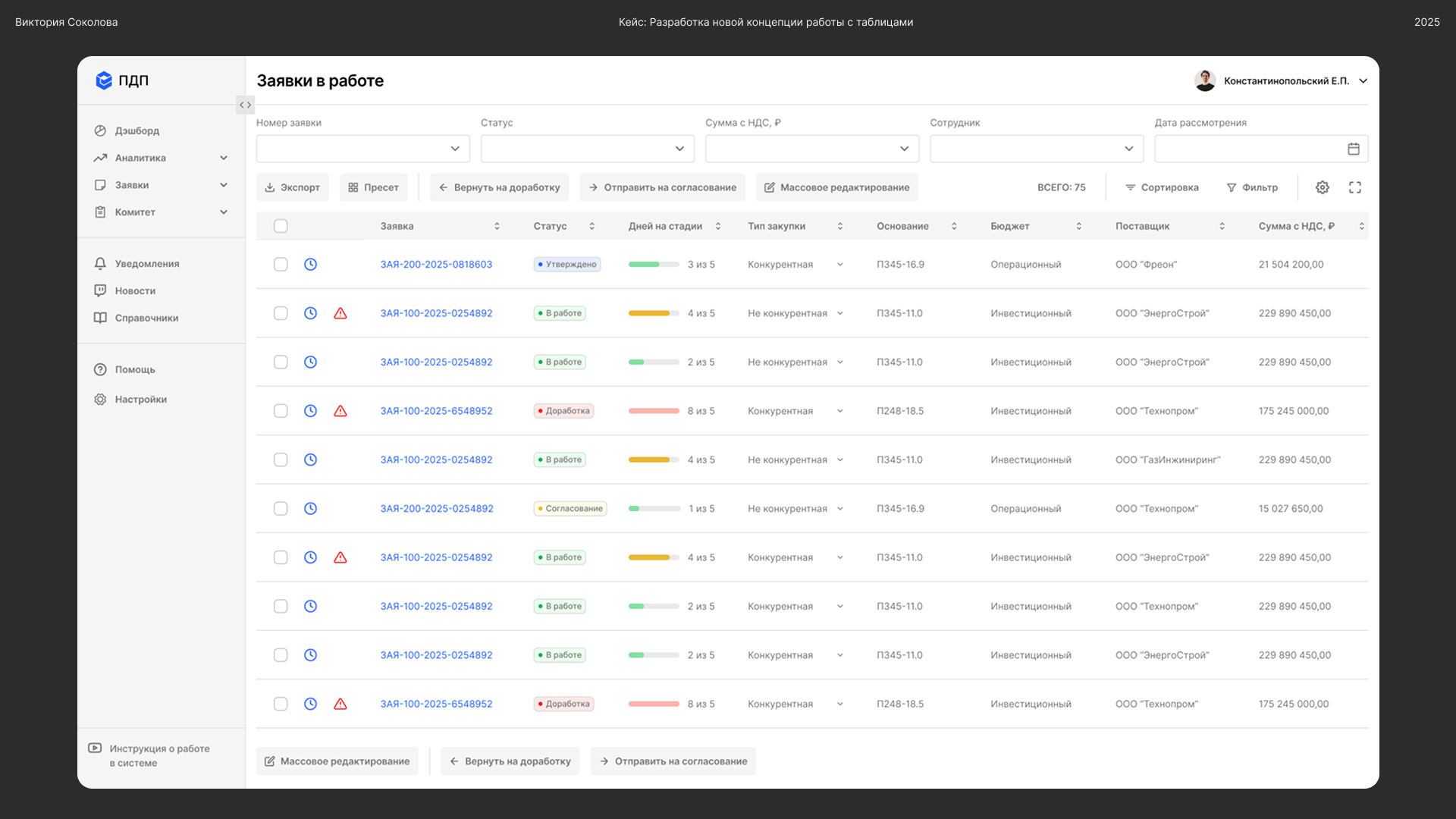Click the table settings gear icon
The height and width of the screenshot is (819, 1456).
pos(1322,187)
